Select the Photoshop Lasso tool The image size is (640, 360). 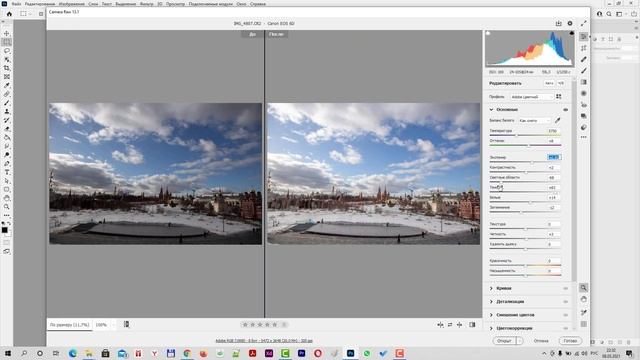7,51
